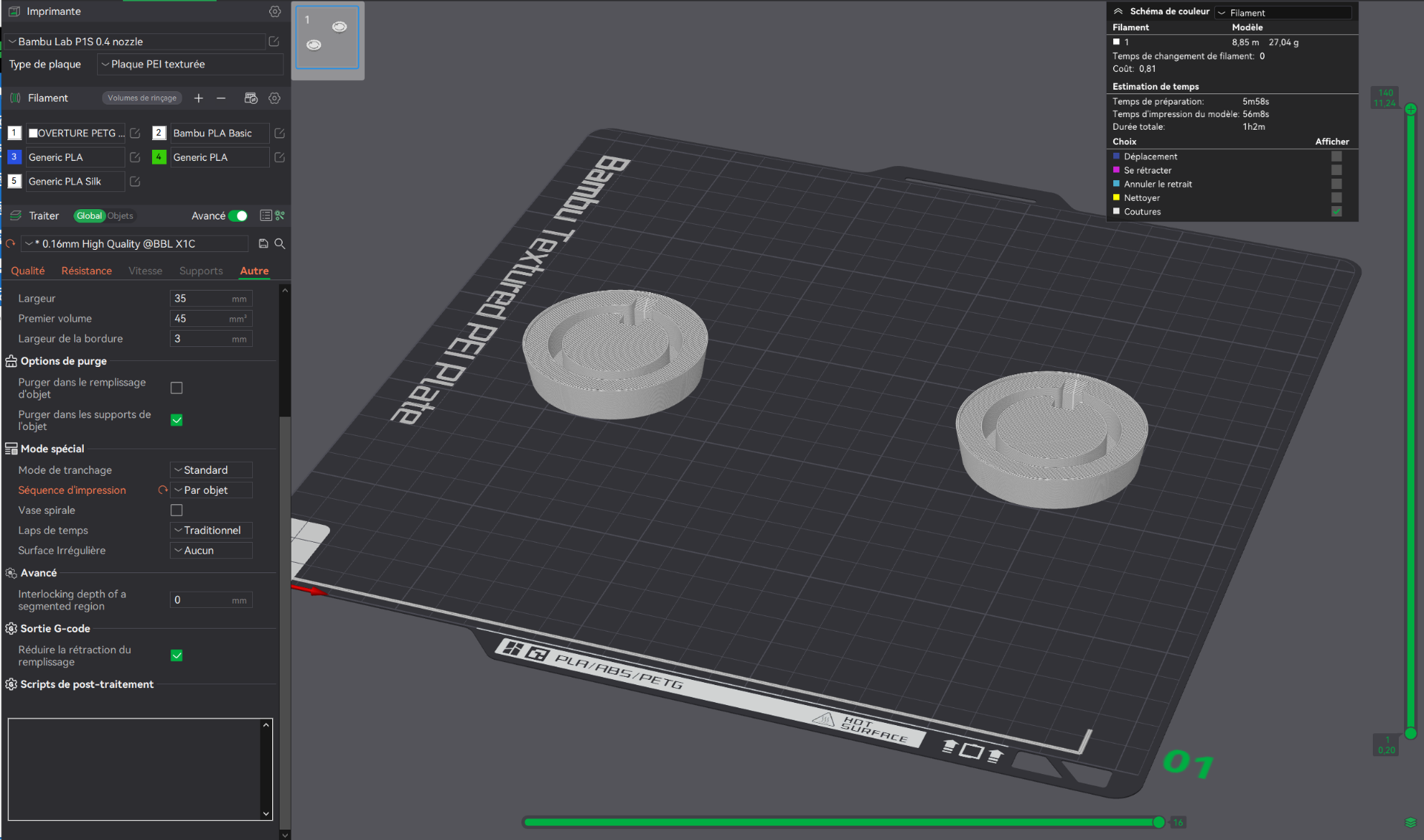Select the Autre tab
This screenshot has height=840, width=1424.
254,271
